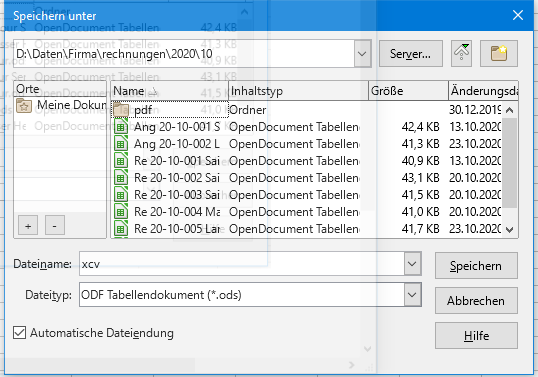Select the pdf folder name
This screenshot has width=538, height=377.
(143, 110)
